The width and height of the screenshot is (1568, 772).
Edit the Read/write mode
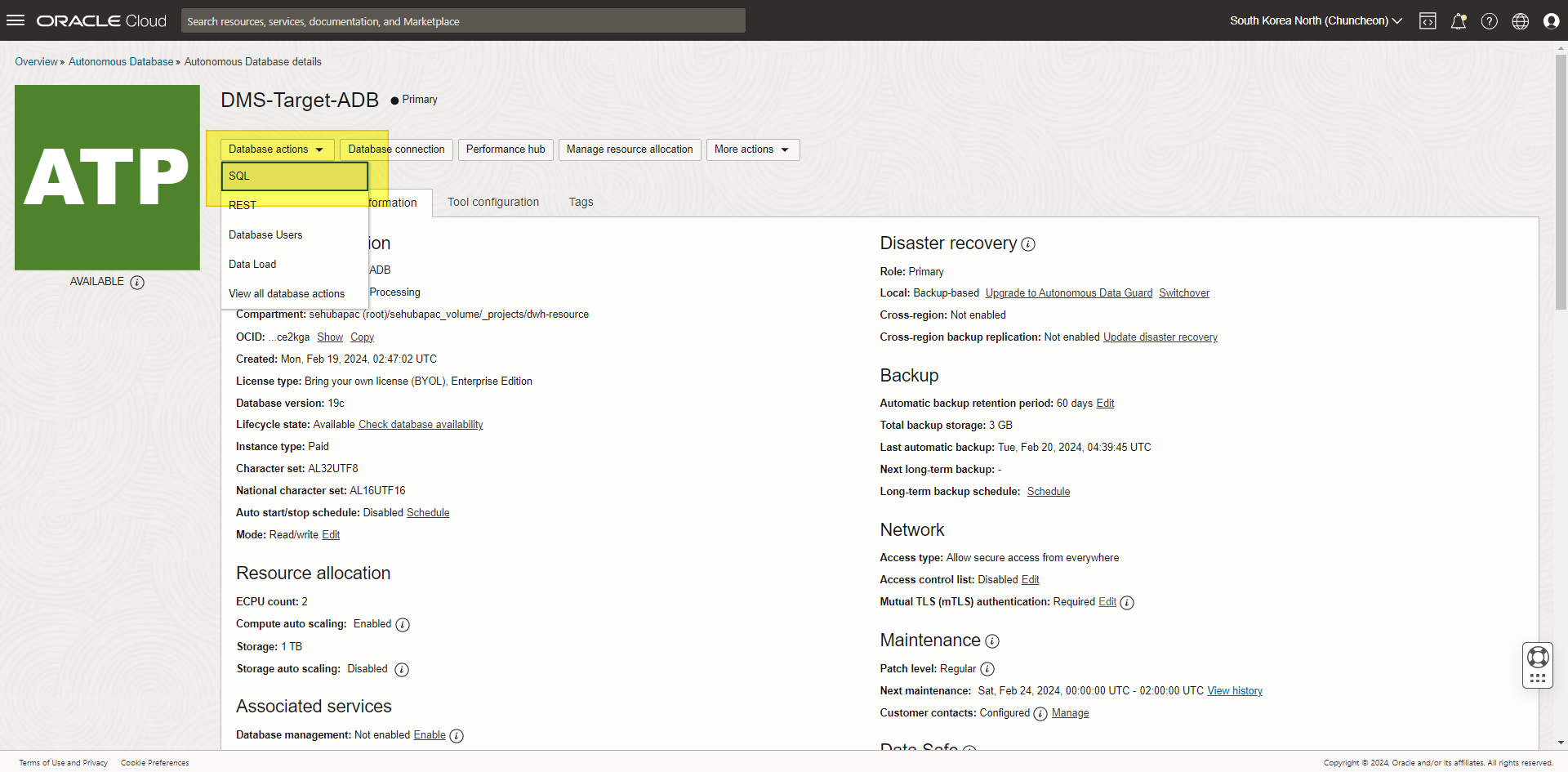click(331, 535)
